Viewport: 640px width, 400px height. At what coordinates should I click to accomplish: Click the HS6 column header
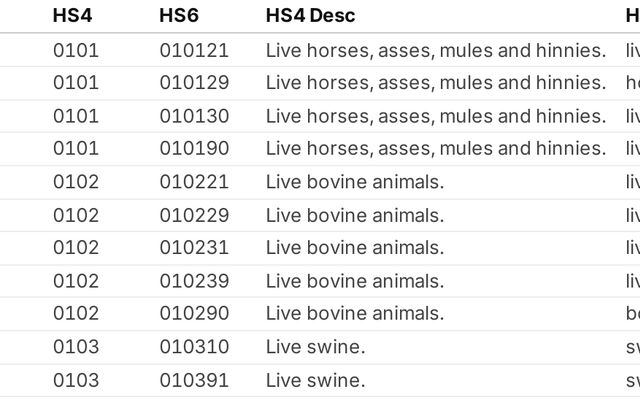pyautogui.click(x=179, y=16)
